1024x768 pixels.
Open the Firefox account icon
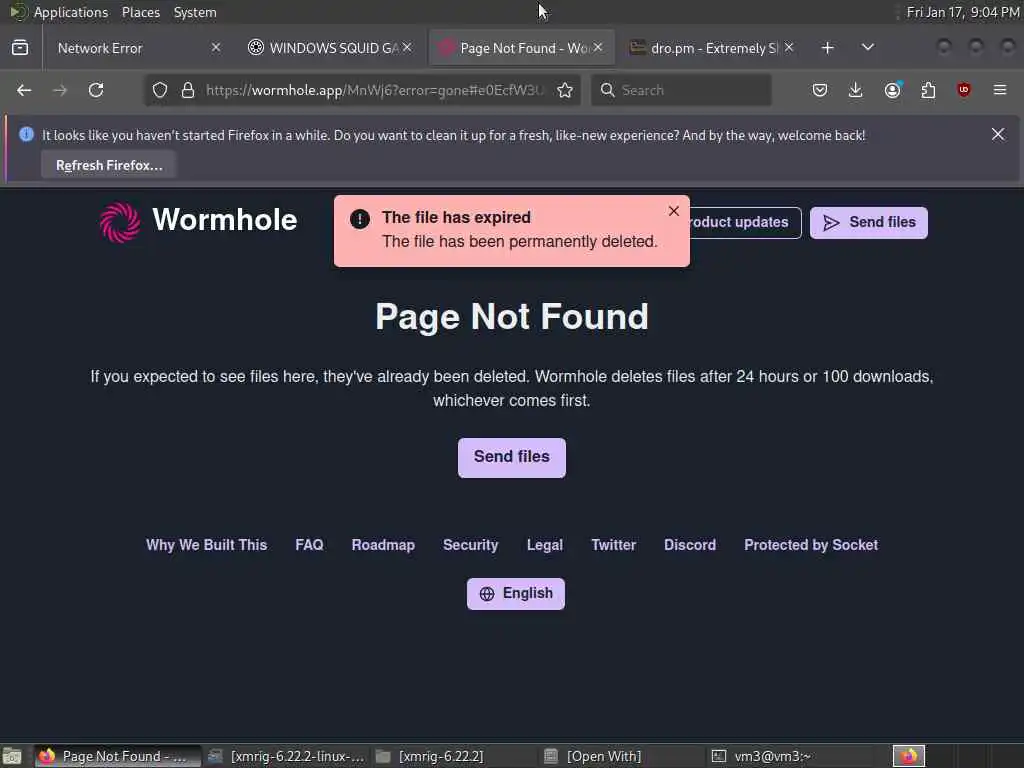(892, 90)
